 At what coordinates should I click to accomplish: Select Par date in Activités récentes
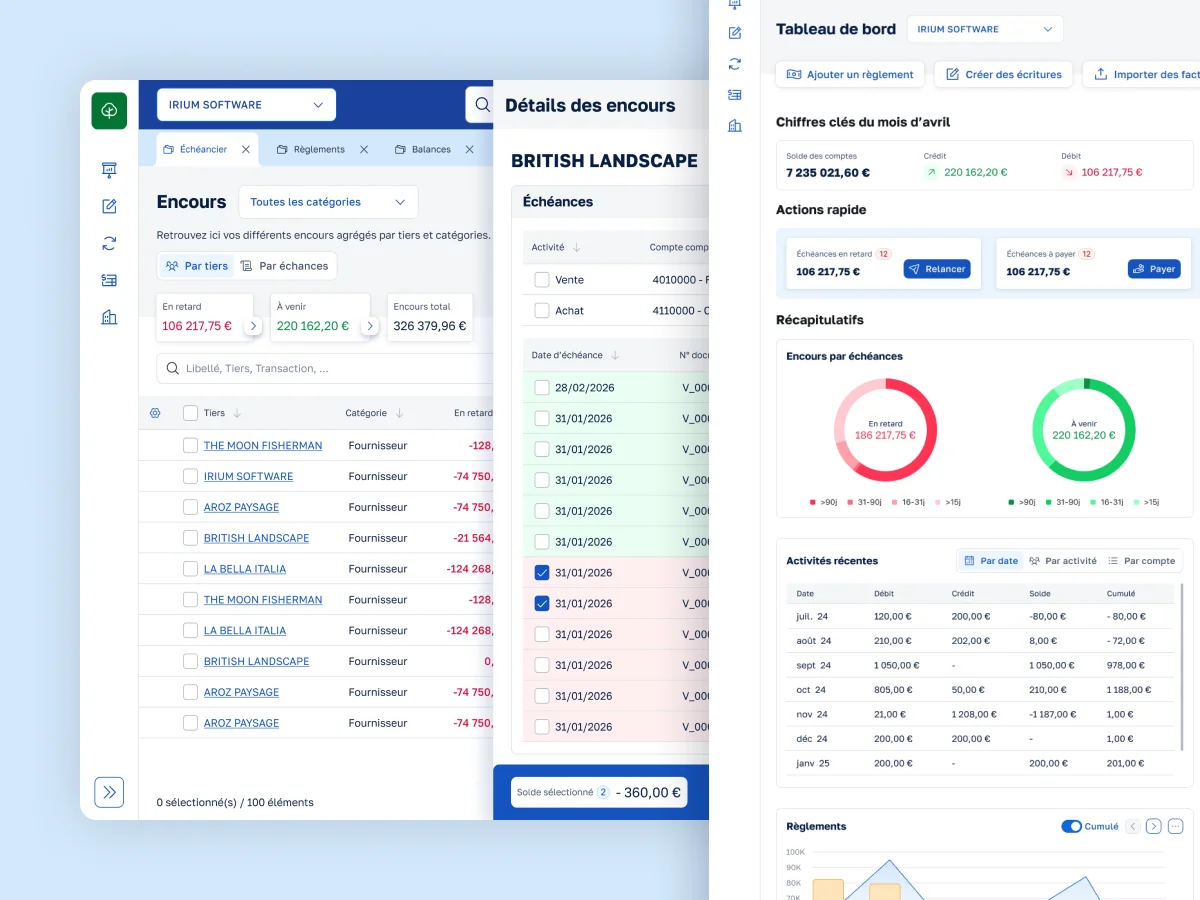(990, 561)
